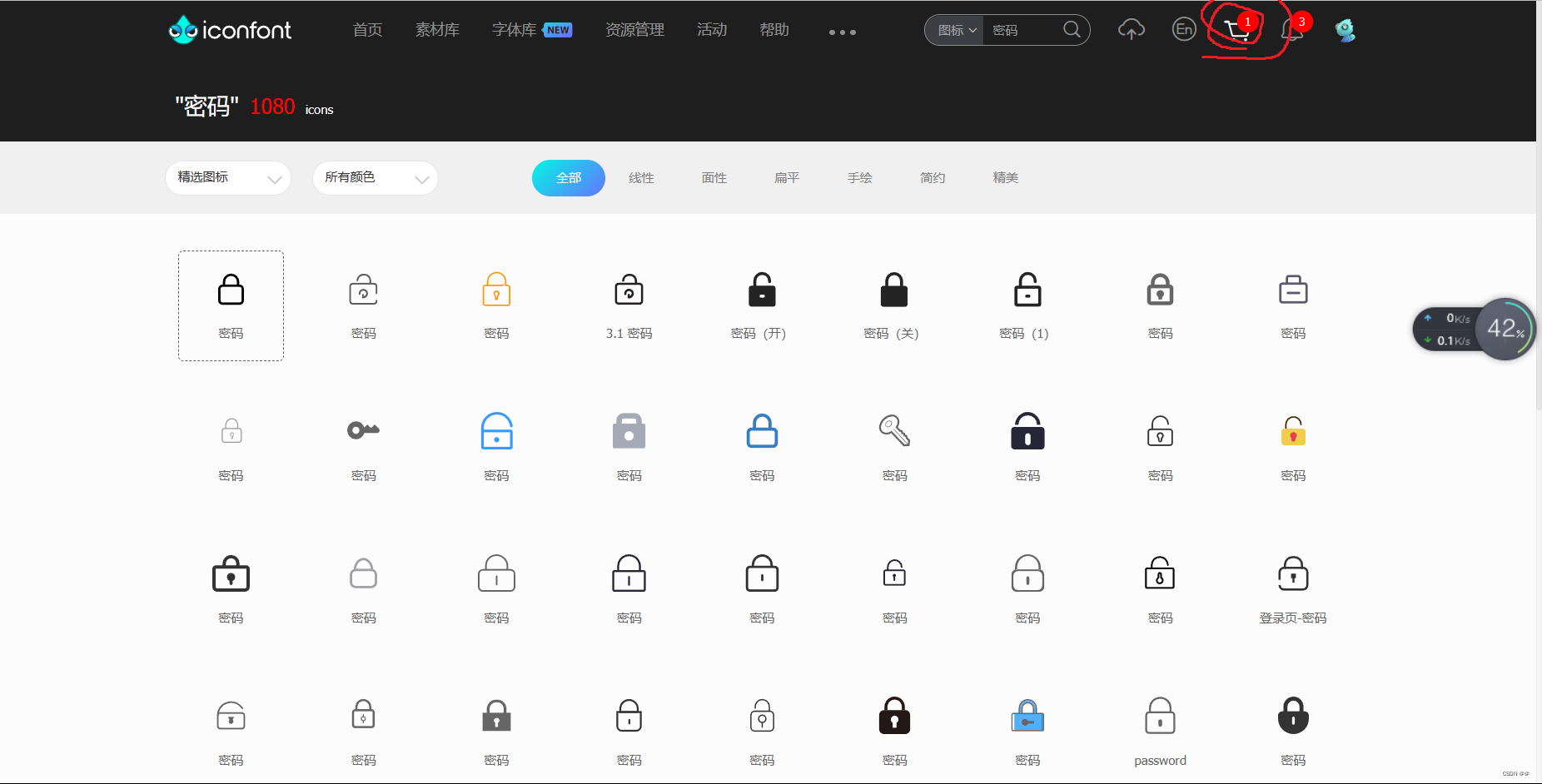The image size is (1542, 784).
Task: Open 资源管理 in navigation
Action: (634, 30)
